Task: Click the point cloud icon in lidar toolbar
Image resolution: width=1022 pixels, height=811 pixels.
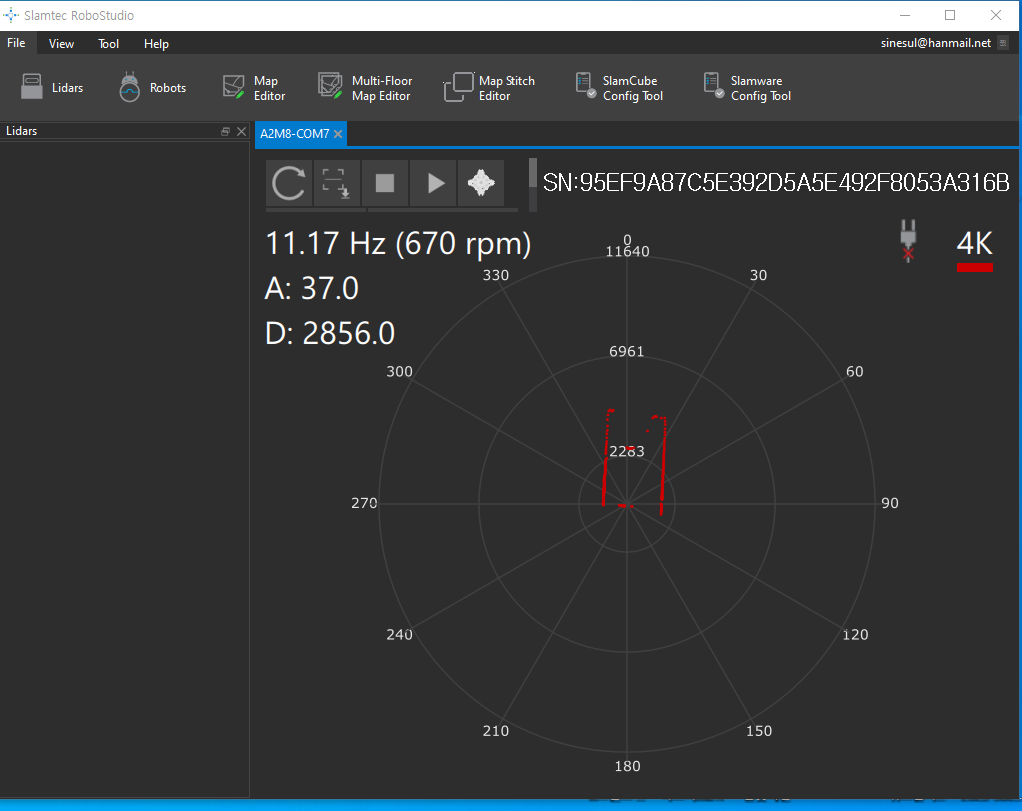Action: click(481, 183)
